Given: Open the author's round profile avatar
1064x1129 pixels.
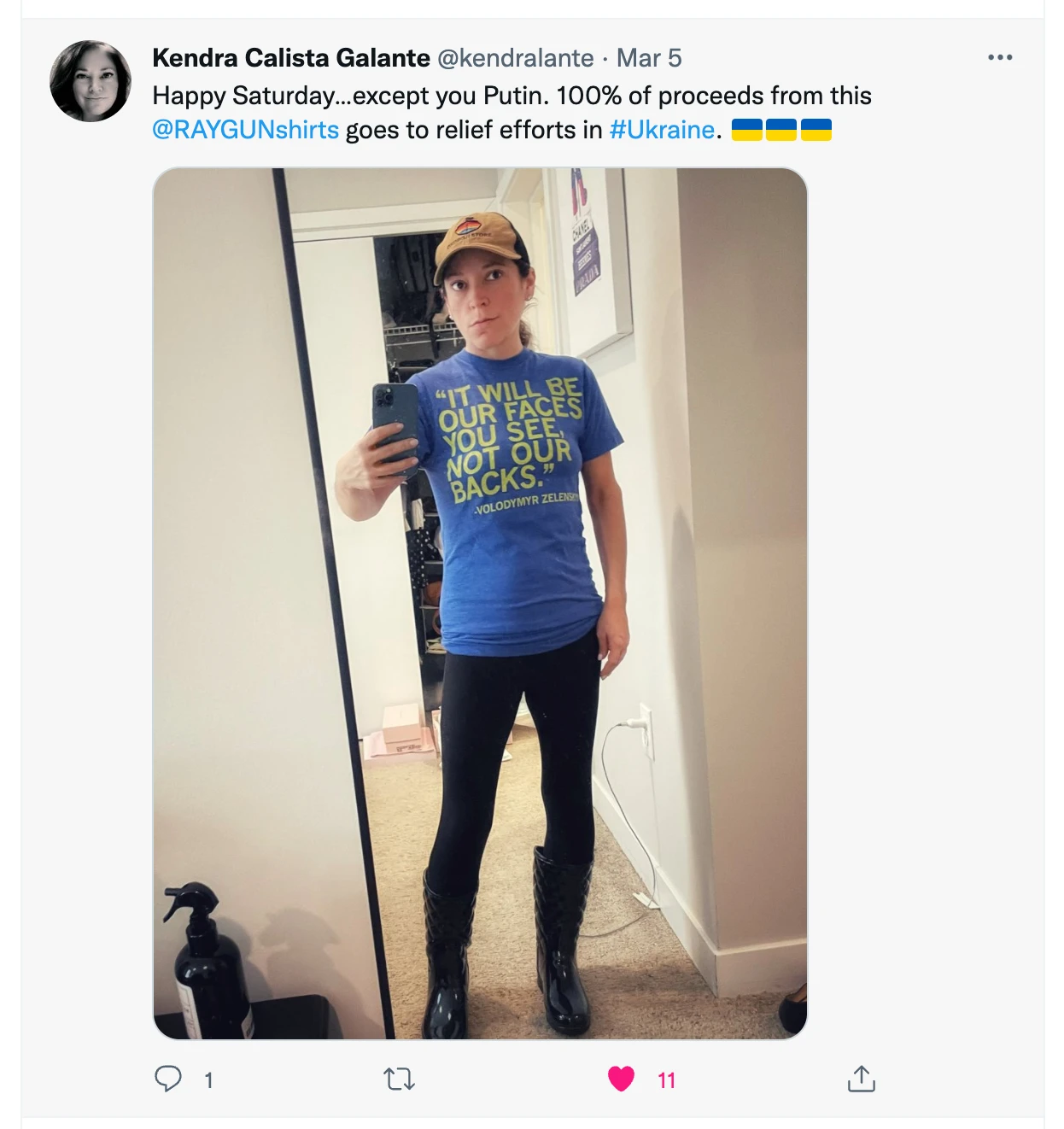Looking at the screenshot, I should click(91, 81).
